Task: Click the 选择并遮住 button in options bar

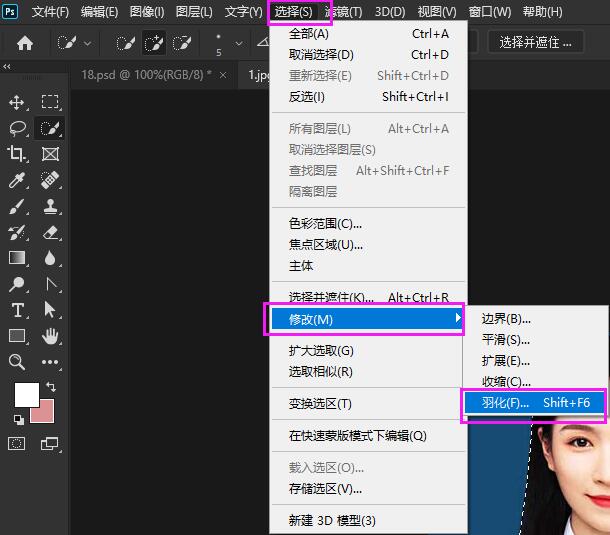Action: pyautogui.click(x=535, y=42)
